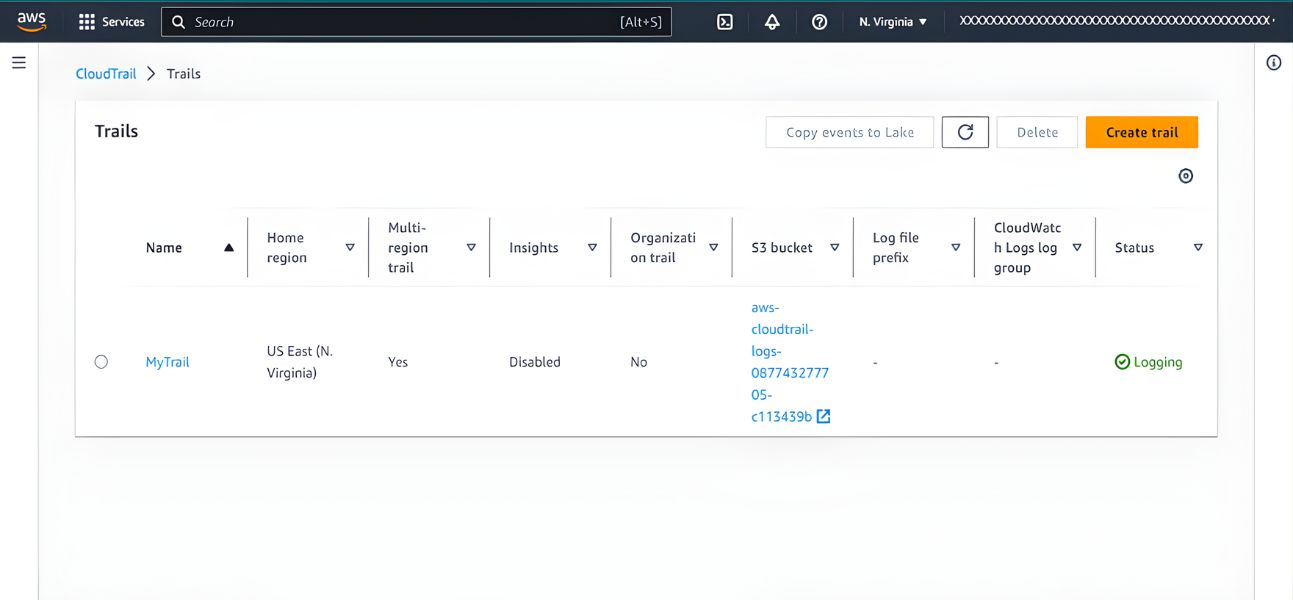
Task: Open the MyTrail trail details
Action: [x=166, y=361]
